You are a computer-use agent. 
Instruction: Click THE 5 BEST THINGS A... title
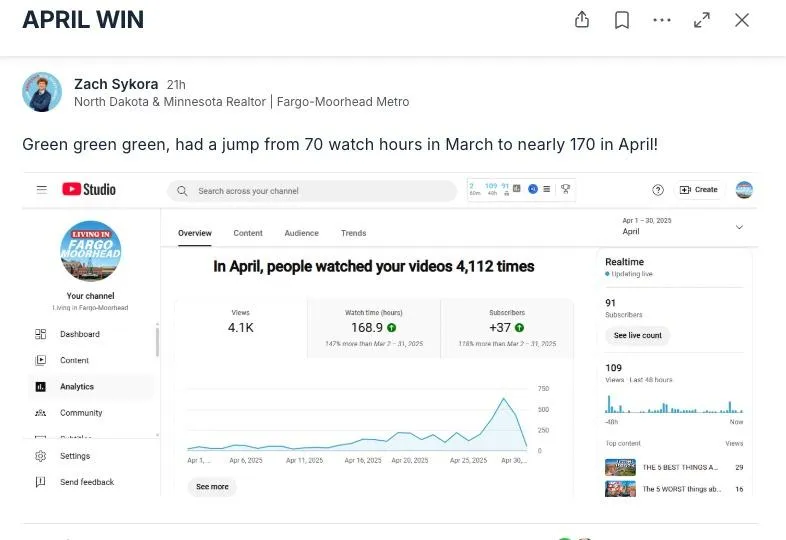[x=680, y=467]
